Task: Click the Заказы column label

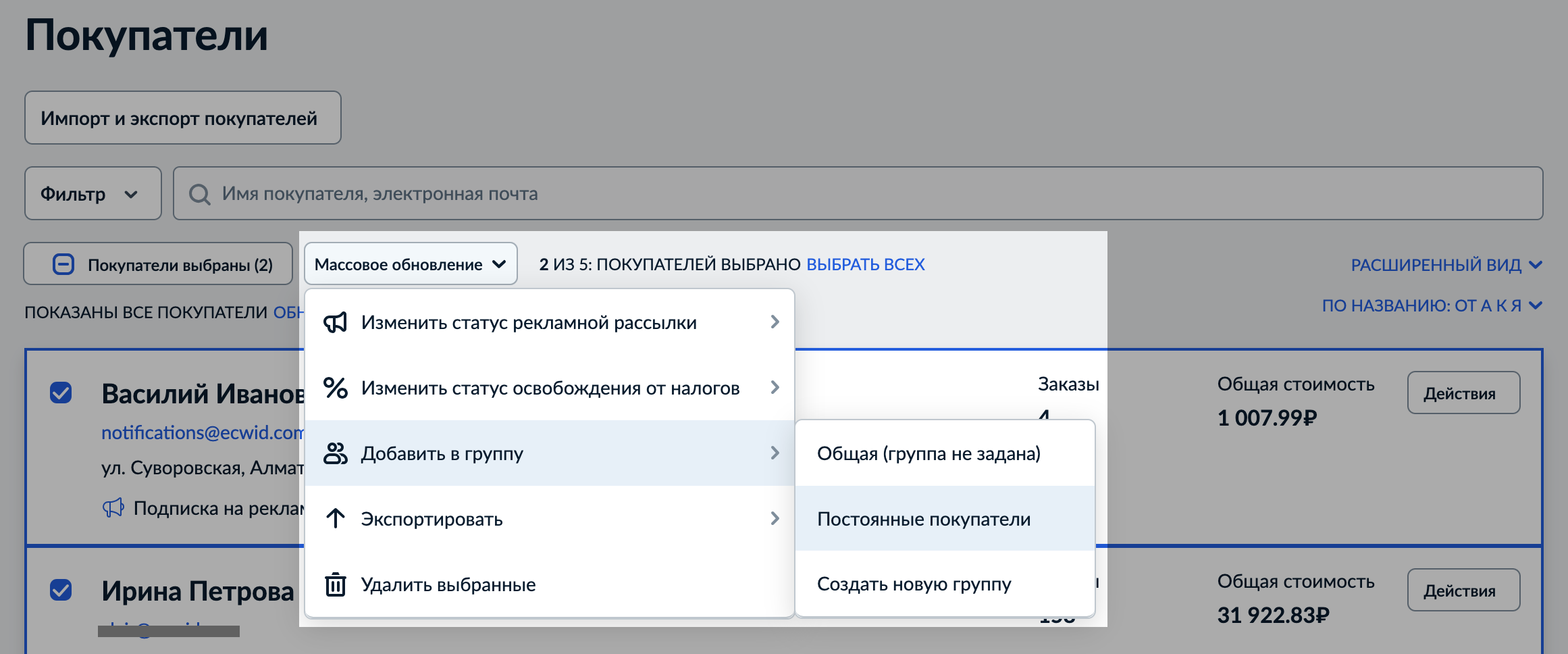Action: 1068,384
